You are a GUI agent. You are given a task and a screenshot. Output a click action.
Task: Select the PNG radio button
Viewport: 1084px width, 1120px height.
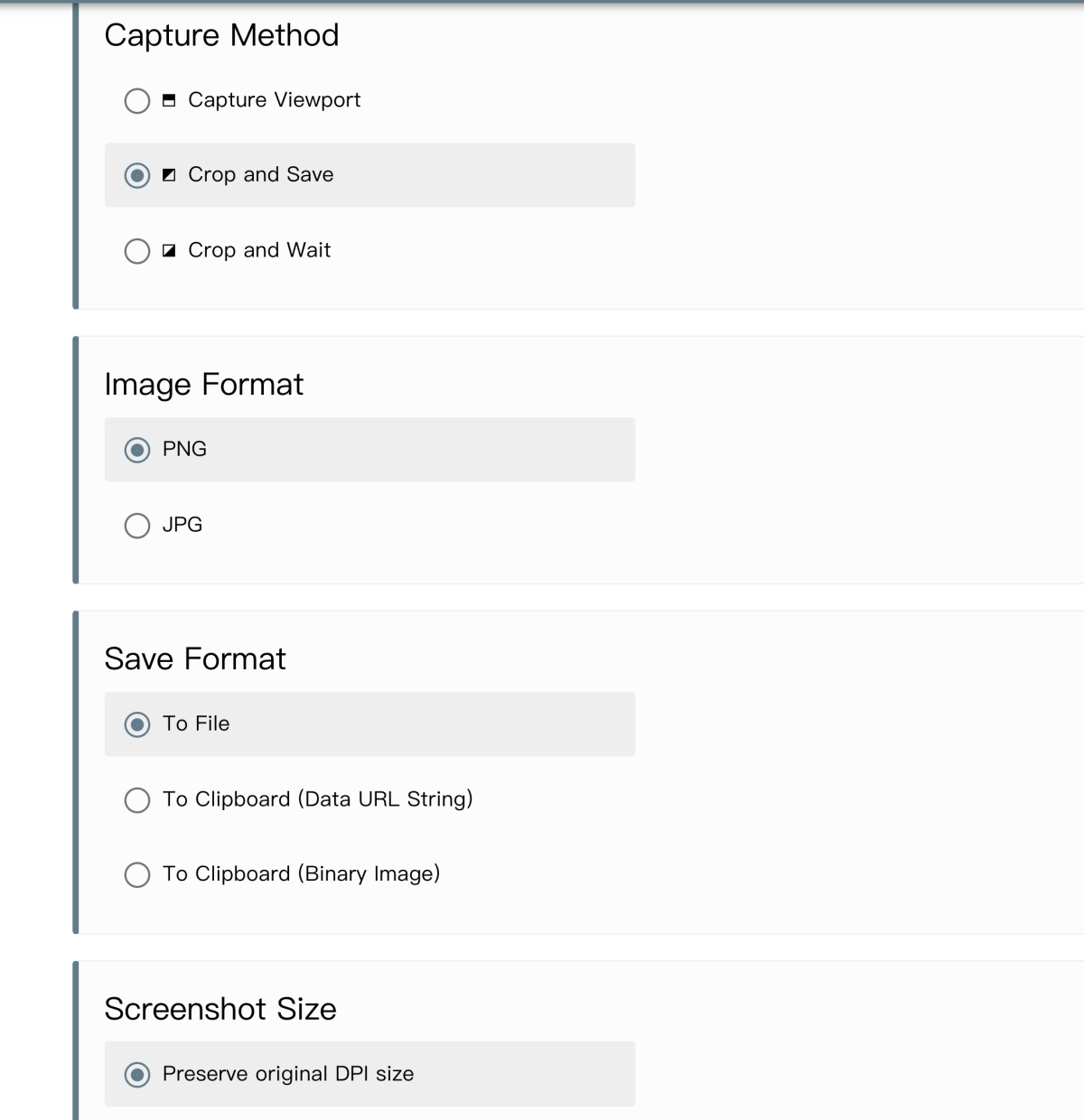(x=137, y=450)
